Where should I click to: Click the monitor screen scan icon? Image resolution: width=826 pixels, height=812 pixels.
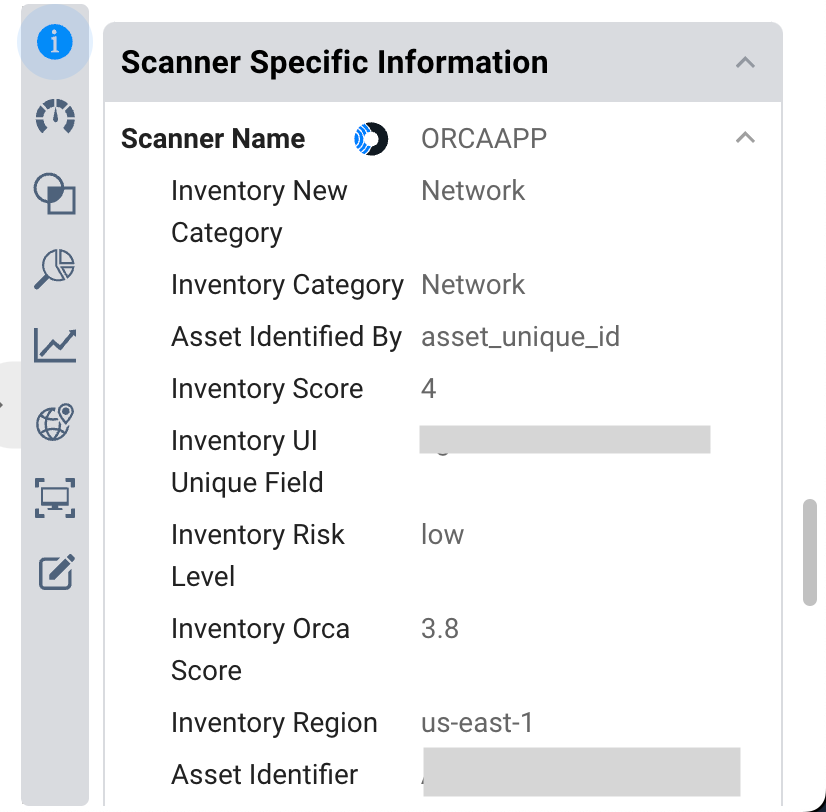click(55, 498)
